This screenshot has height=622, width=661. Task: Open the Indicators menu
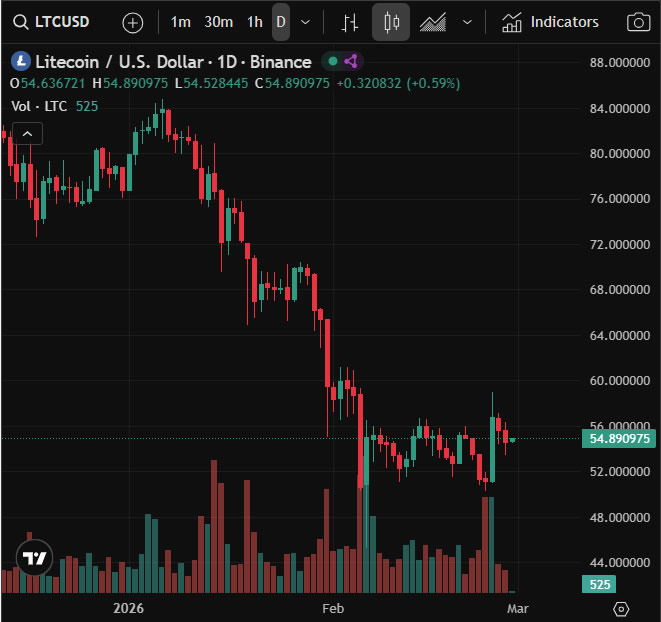point(550,22)
